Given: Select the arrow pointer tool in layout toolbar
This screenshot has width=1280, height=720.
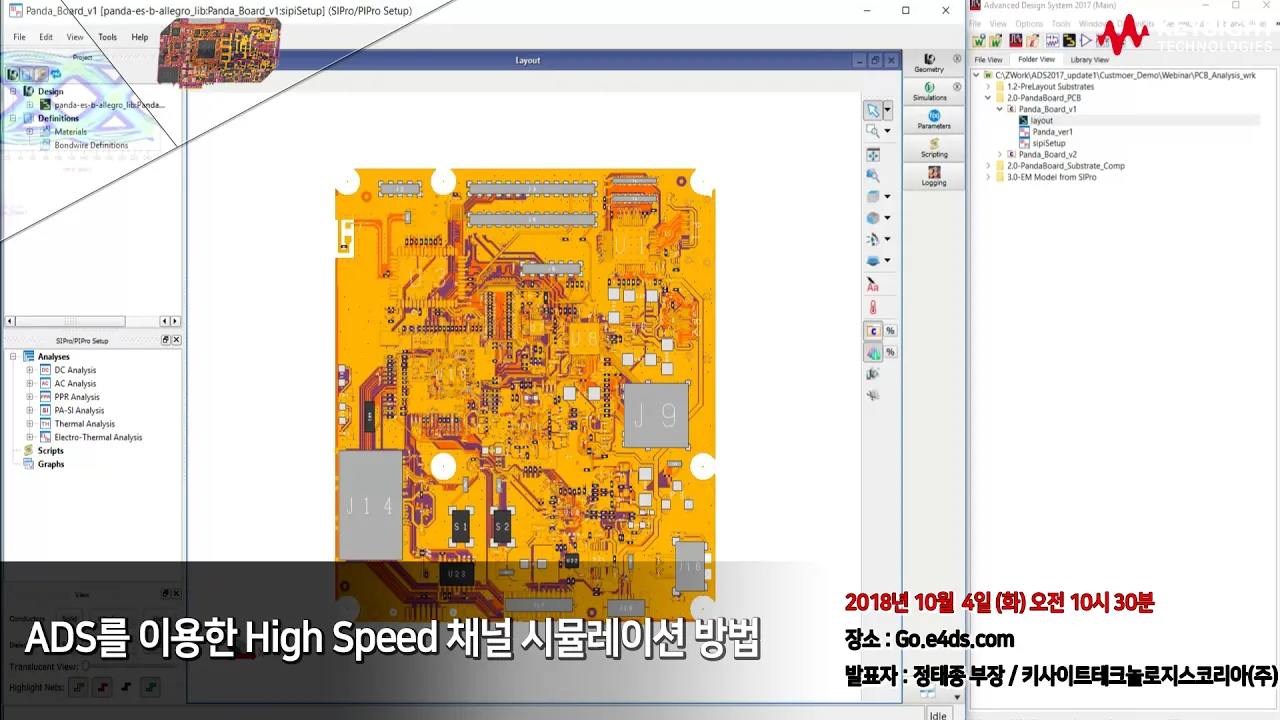Looking at the screenshot, I should click(873, 110).
